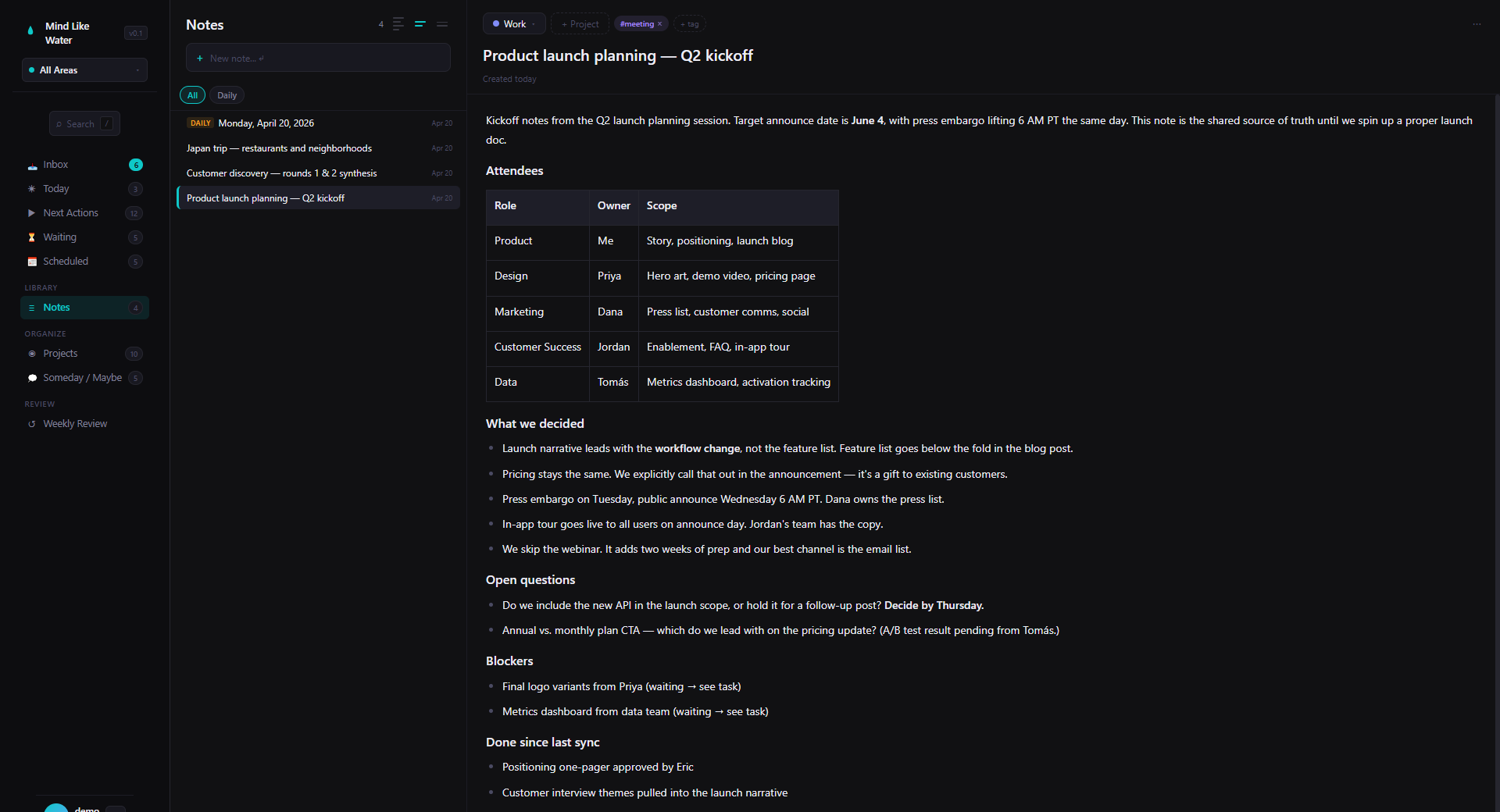Click the Waiting hourglass icon

point(32,237)
